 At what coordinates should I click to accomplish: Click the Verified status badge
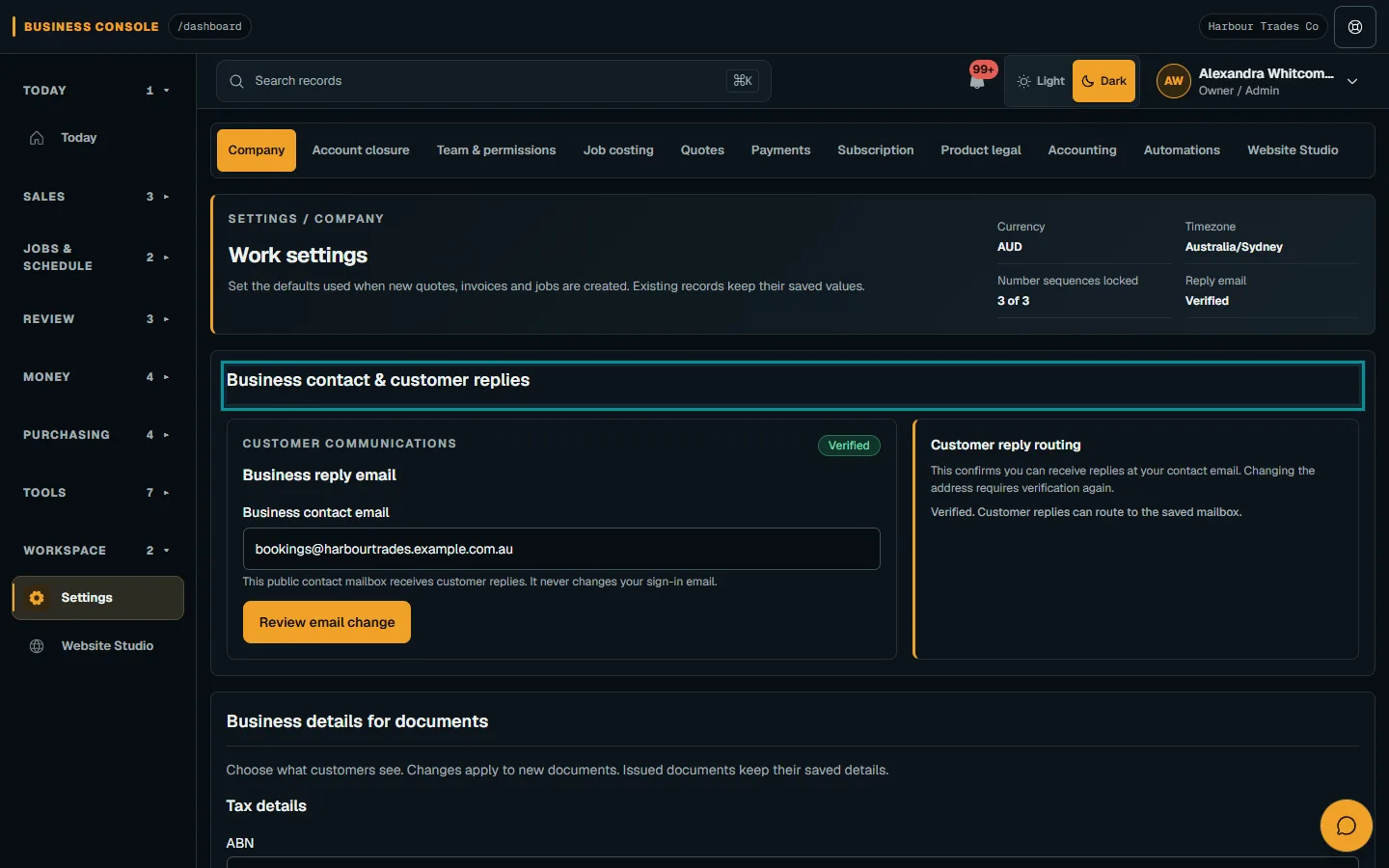pos(849,446)
